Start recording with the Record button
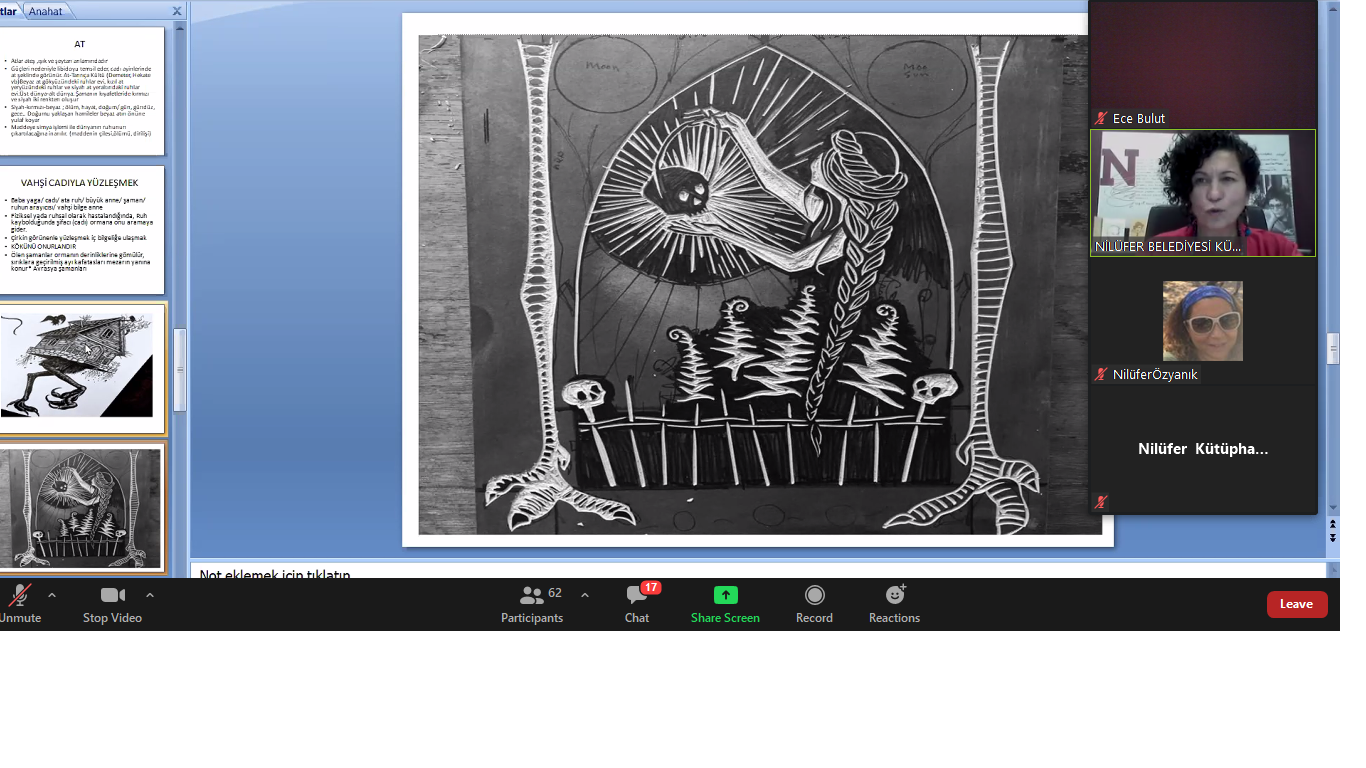This screenshot has width=1366, height=768. click(x=814, y=604)
